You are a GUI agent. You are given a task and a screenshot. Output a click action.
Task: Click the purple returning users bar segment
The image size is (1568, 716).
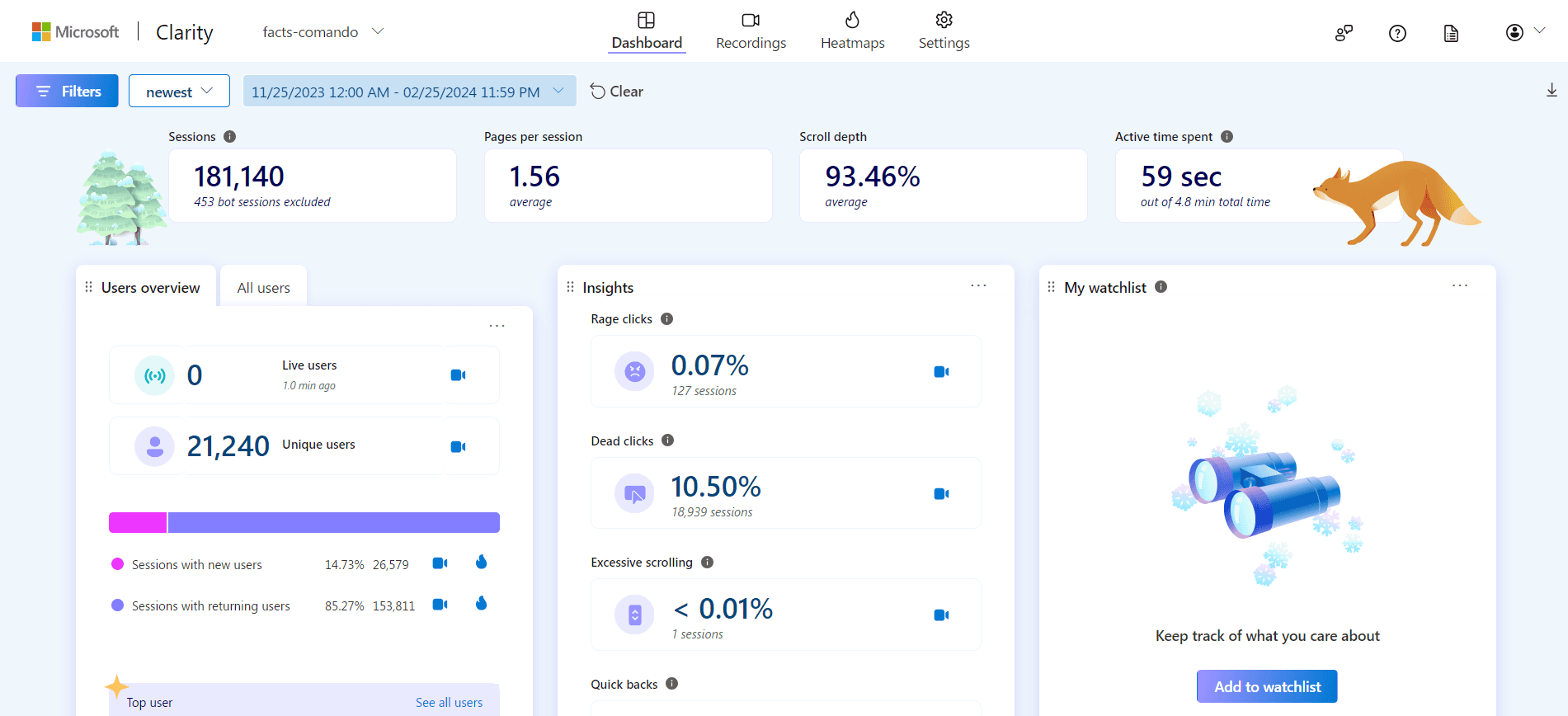334,522
